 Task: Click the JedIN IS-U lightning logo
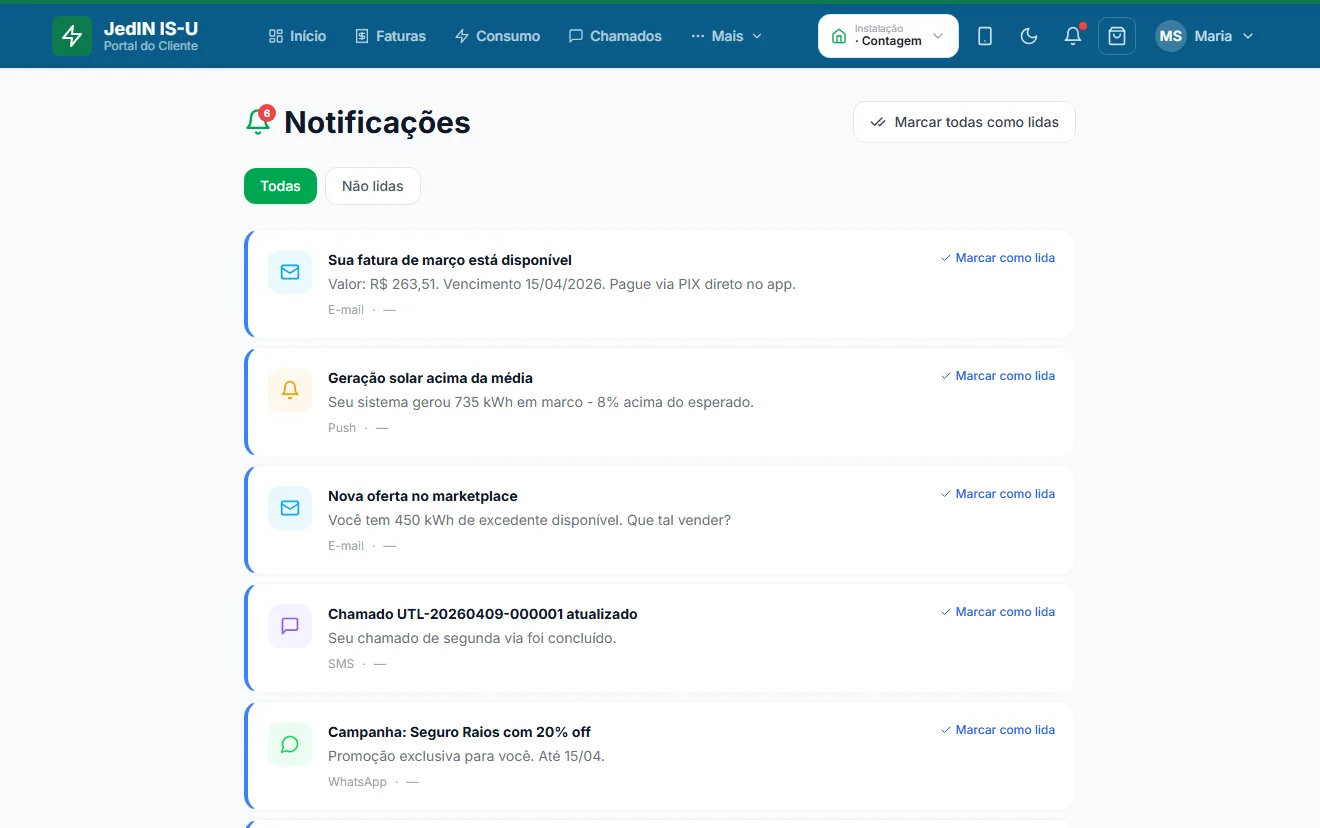(x=72, y=36)
